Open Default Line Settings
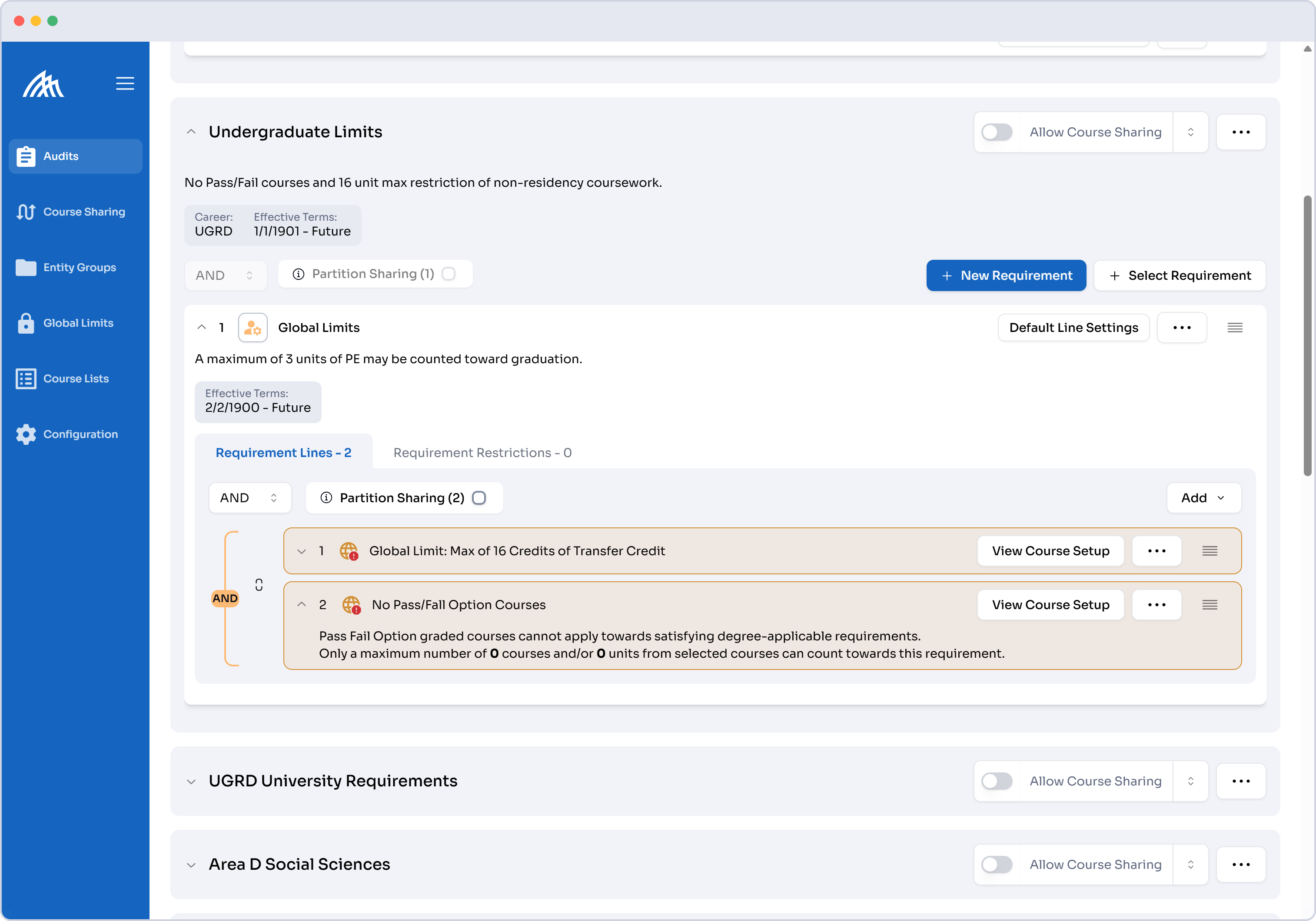This screenshot has width=1316, height=921. pos(1073,328)
